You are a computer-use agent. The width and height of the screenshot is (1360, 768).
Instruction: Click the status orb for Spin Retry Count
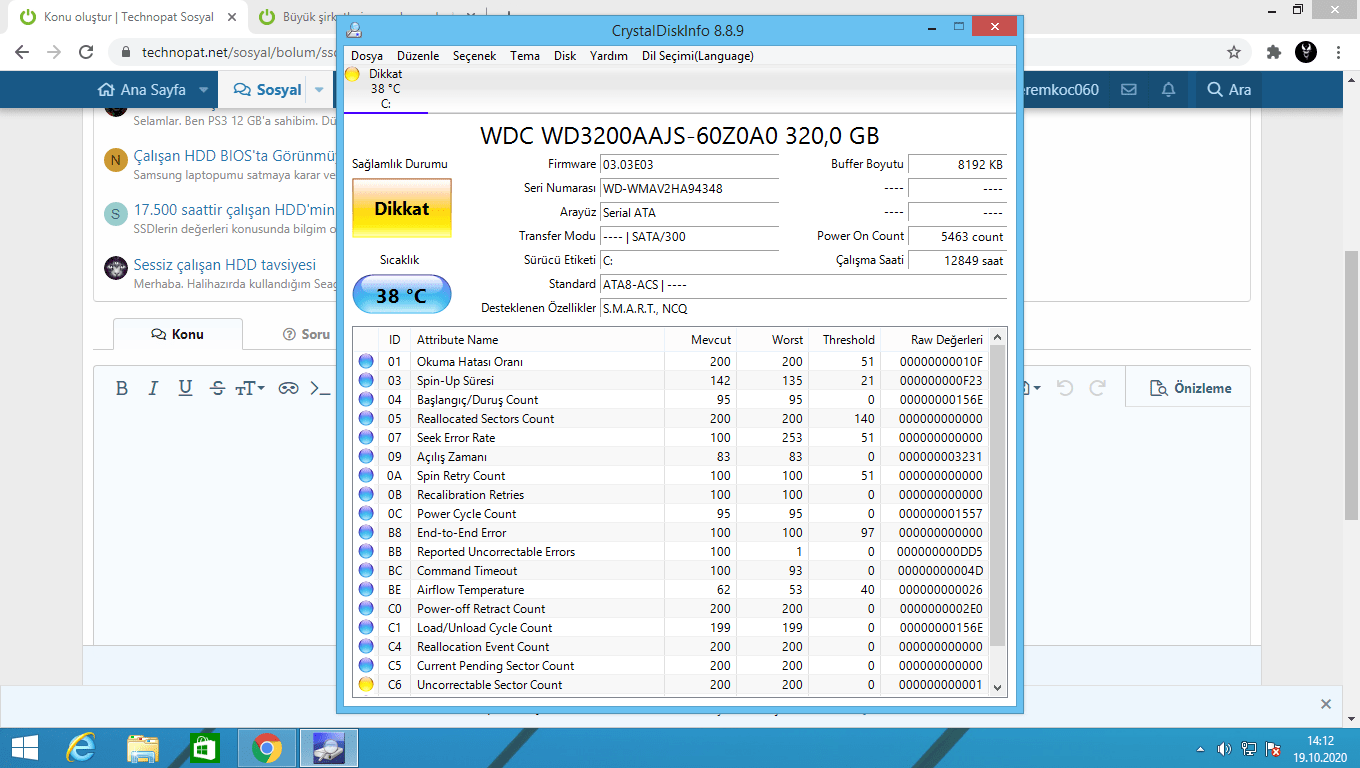[x=366, y=475]
